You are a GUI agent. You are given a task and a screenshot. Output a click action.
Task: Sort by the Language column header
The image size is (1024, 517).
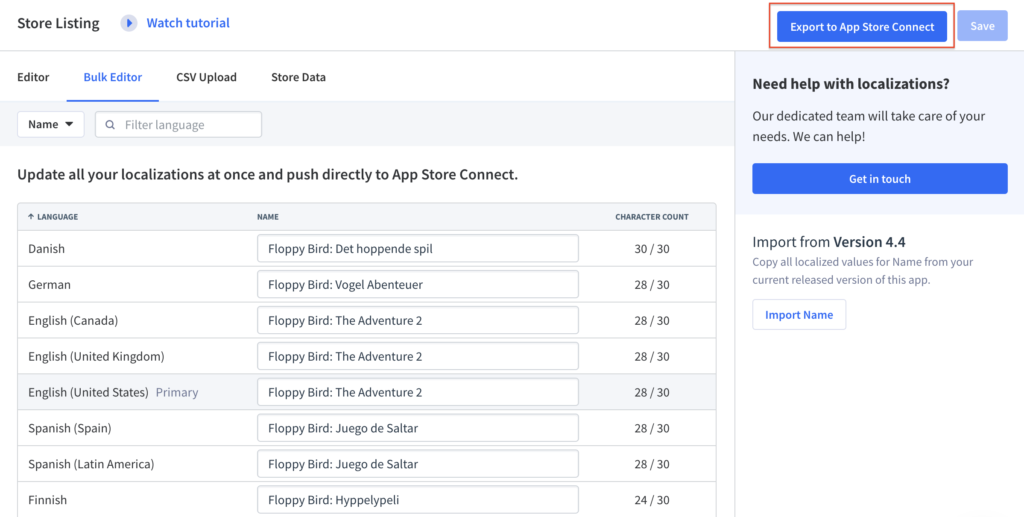(53, 217)
